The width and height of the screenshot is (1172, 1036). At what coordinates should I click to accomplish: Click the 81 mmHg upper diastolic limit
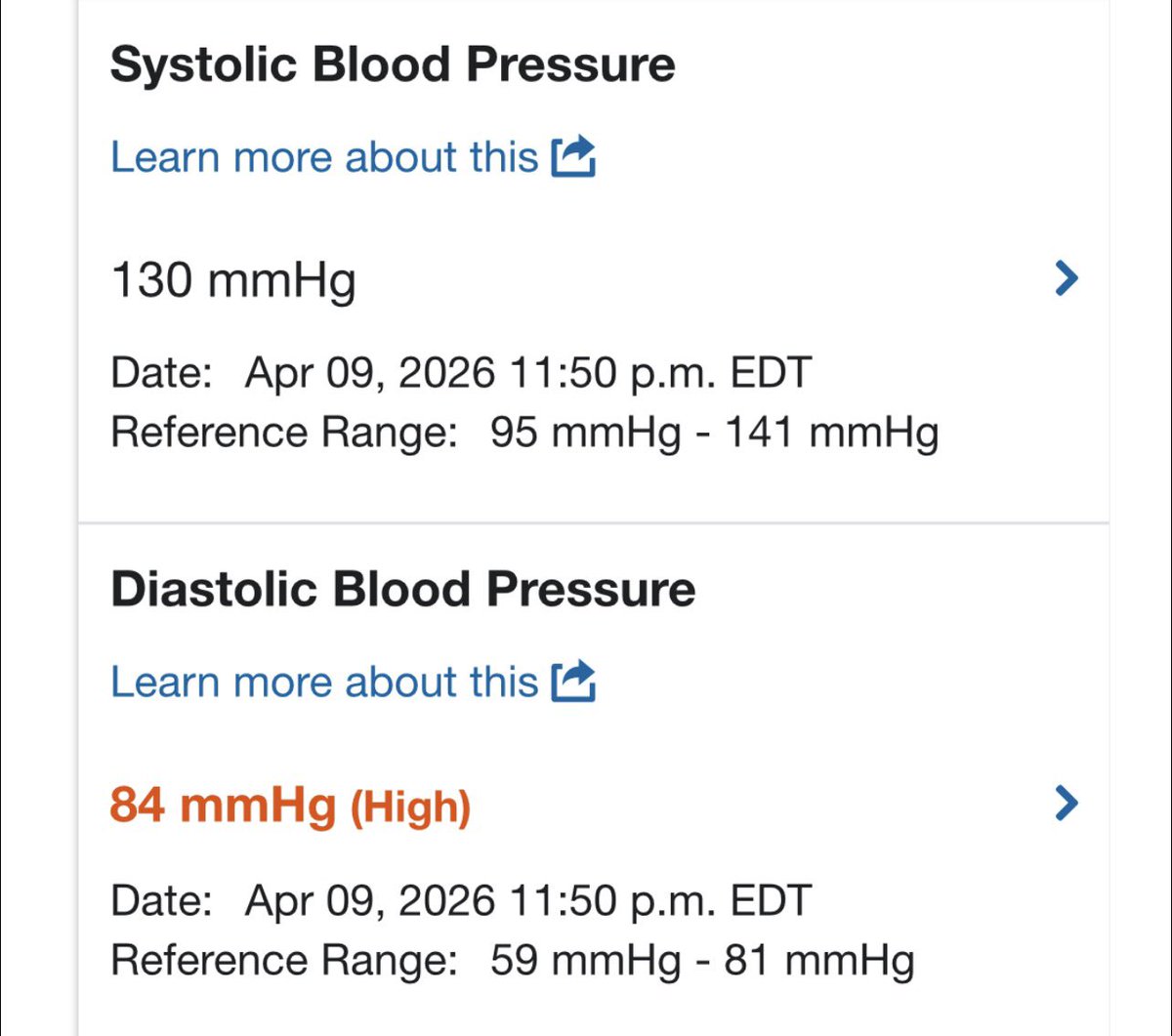[818, 960]
